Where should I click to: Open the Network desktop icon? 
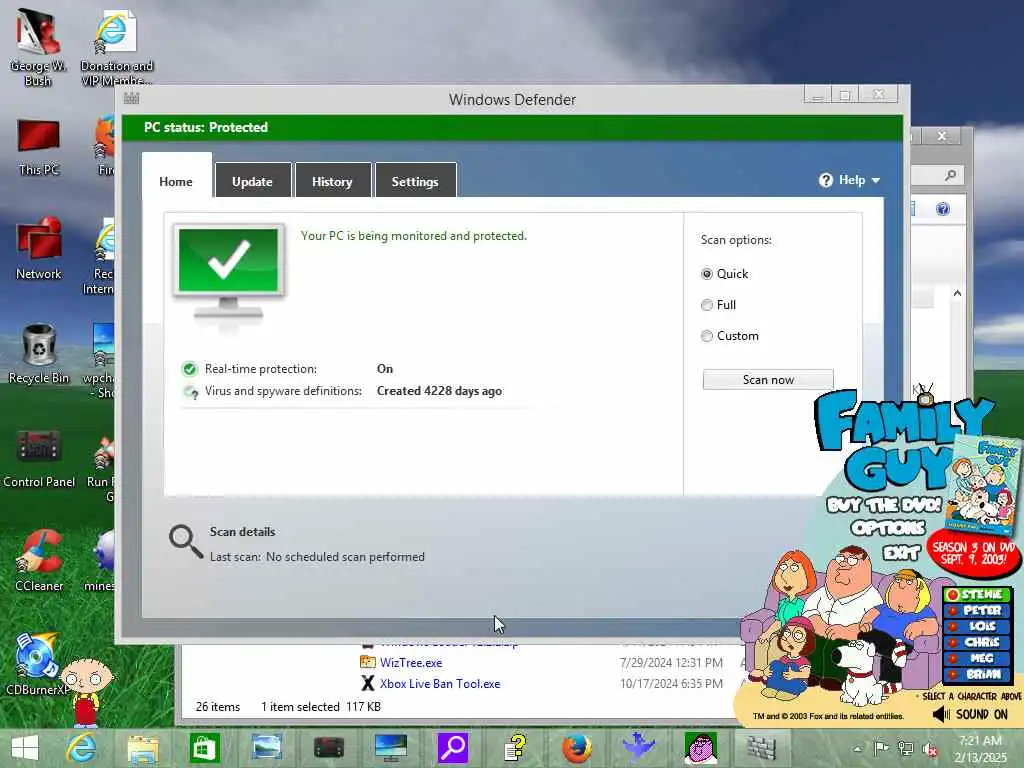[39, 248]
